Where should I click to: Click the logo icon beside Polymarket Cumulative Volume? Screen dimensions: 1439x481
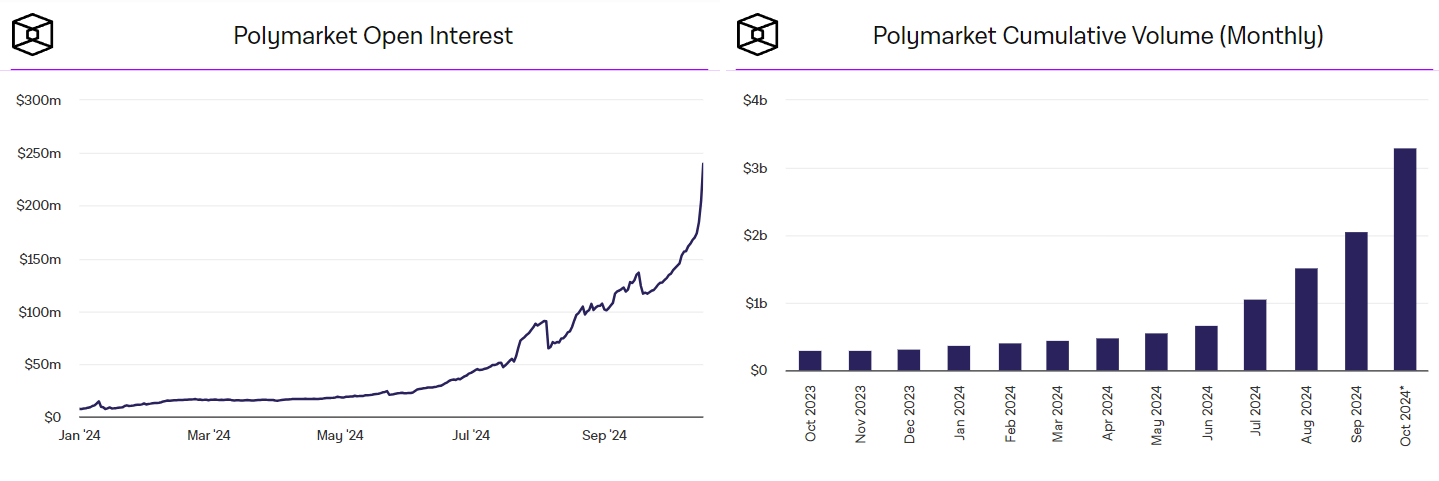[x=757, y=35]
